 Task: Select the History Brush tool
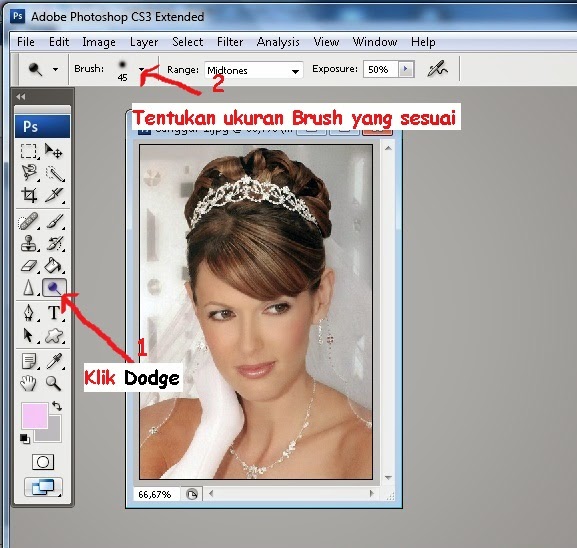coord(55,243)
